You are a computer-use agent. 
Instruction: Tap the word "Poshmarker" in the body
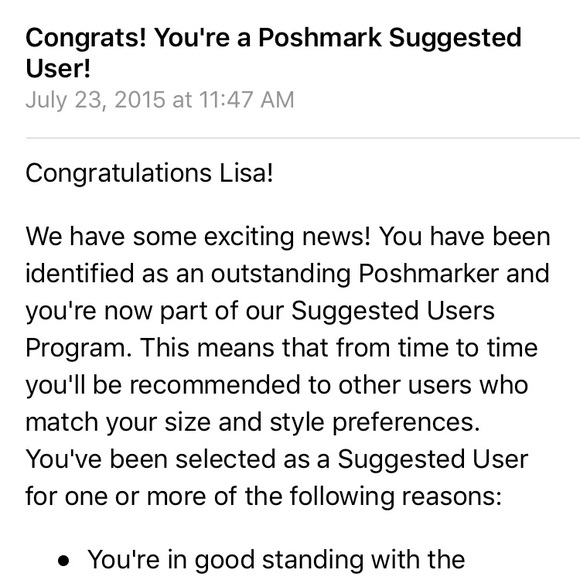428,274
